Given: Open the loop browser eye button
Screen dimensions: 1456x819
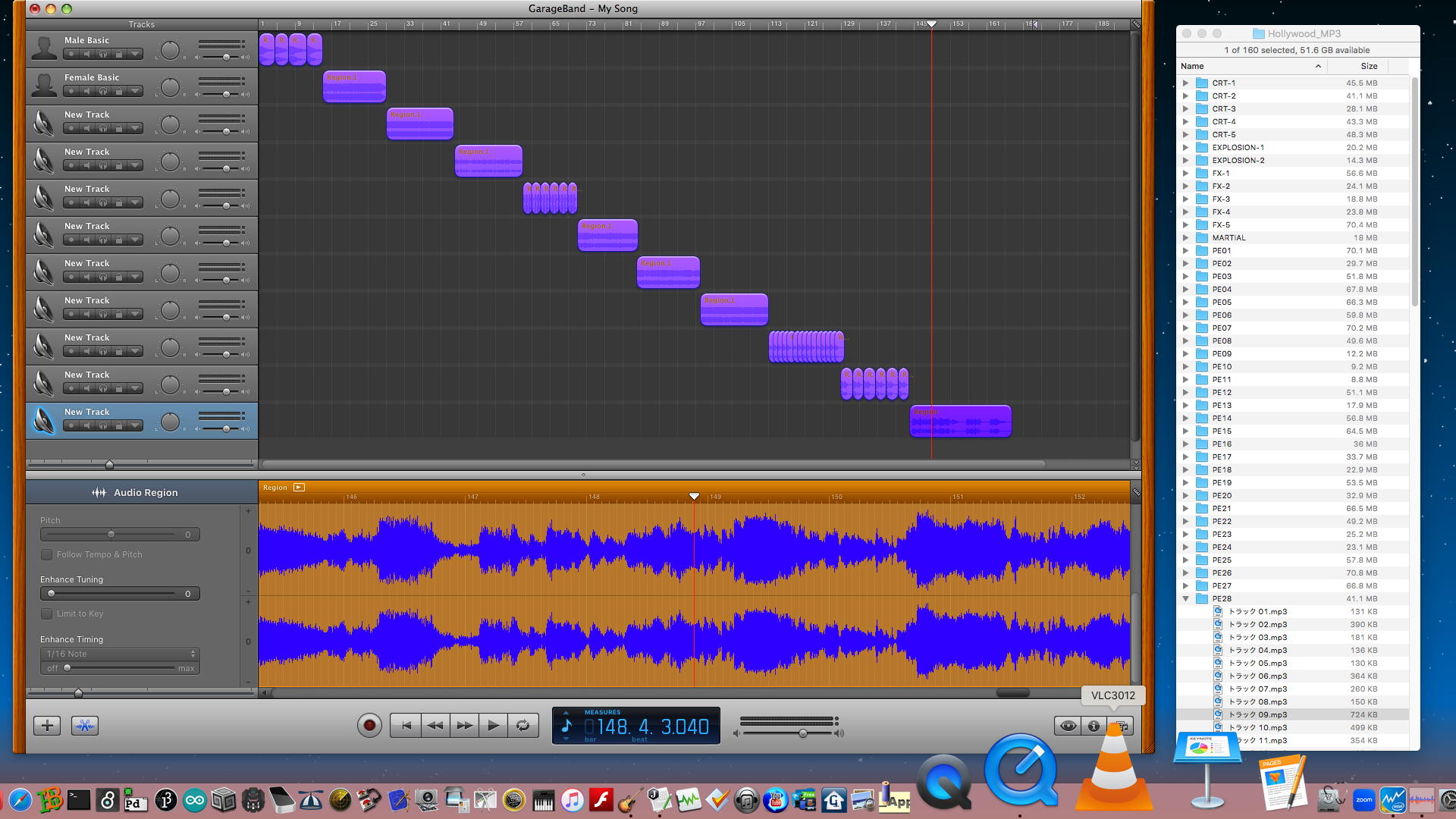Looking at the screenshot, I should (x=1068, y=726).
